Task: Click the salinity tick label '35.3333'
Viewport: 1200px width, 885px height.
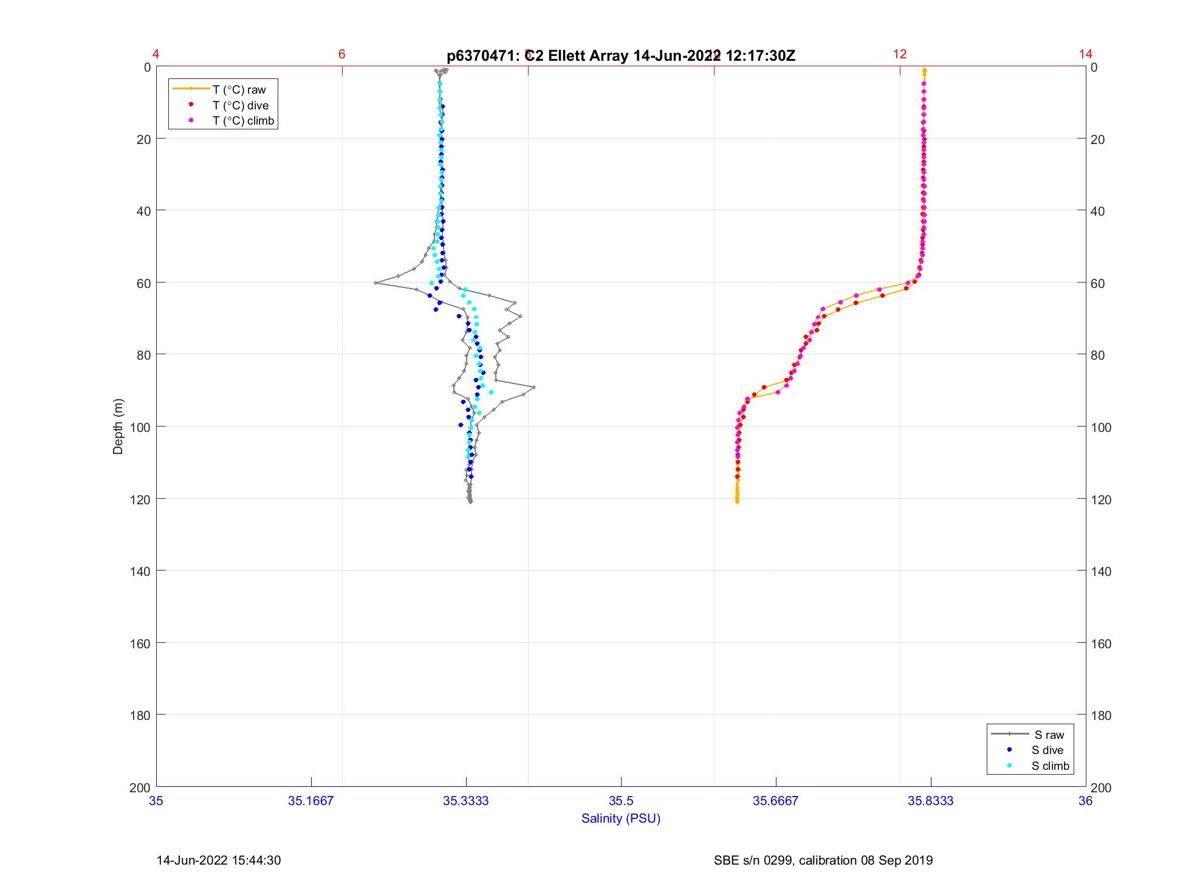Action: coord(466,801)
